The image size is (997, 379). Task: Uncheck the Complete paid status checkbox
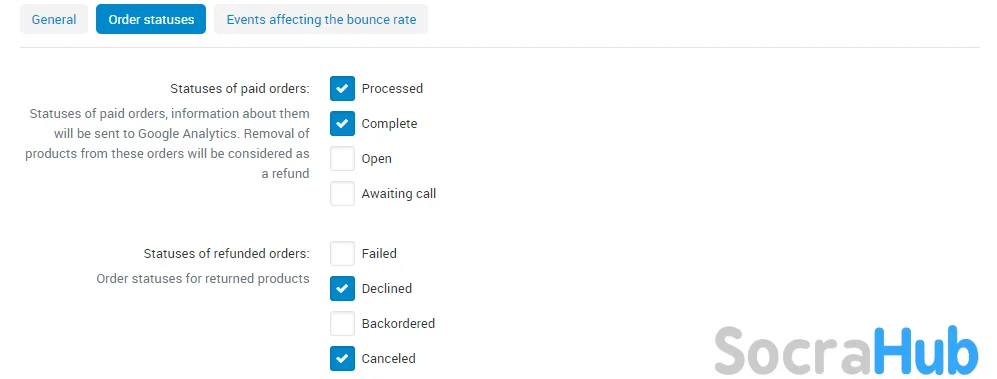pos(342,123)
